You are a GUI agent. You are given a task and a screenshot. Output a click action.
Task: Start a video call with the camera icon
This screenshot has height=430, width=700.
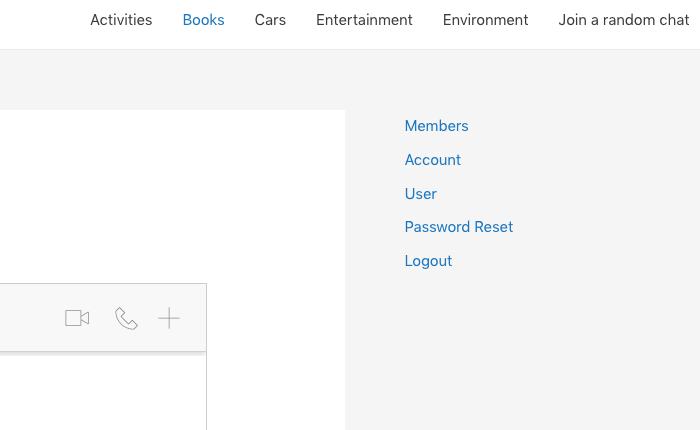(77, 318)
